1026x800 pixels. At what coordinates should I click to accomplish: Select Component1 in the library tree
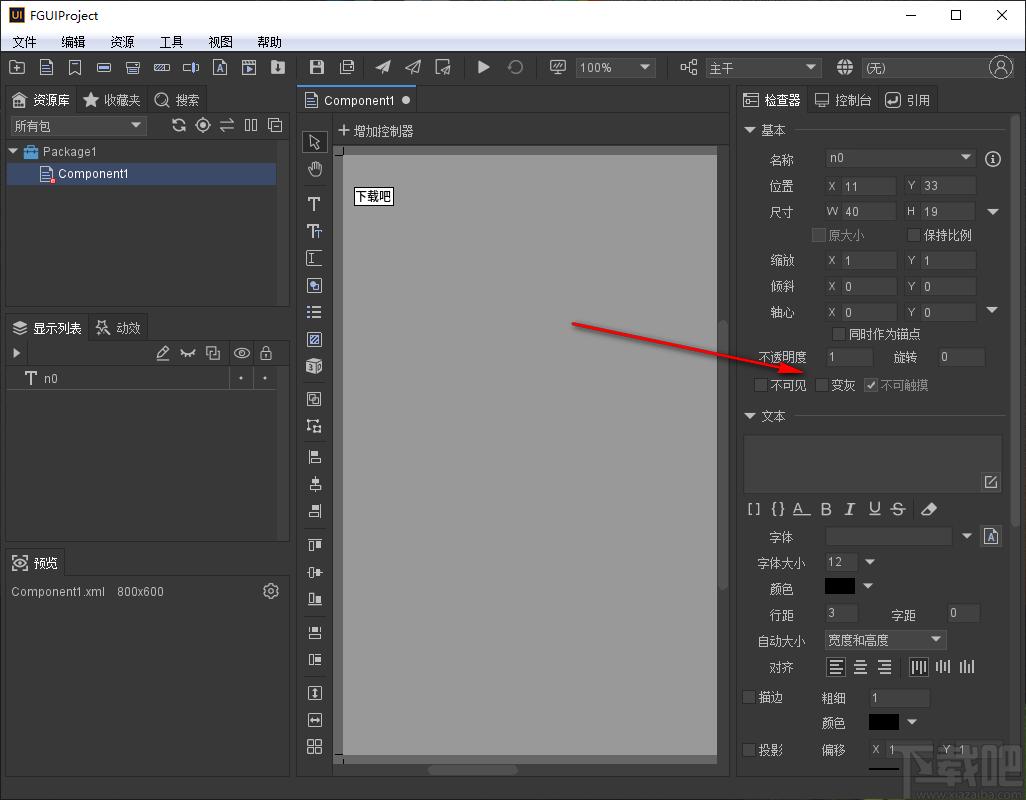tap(141, 173)
